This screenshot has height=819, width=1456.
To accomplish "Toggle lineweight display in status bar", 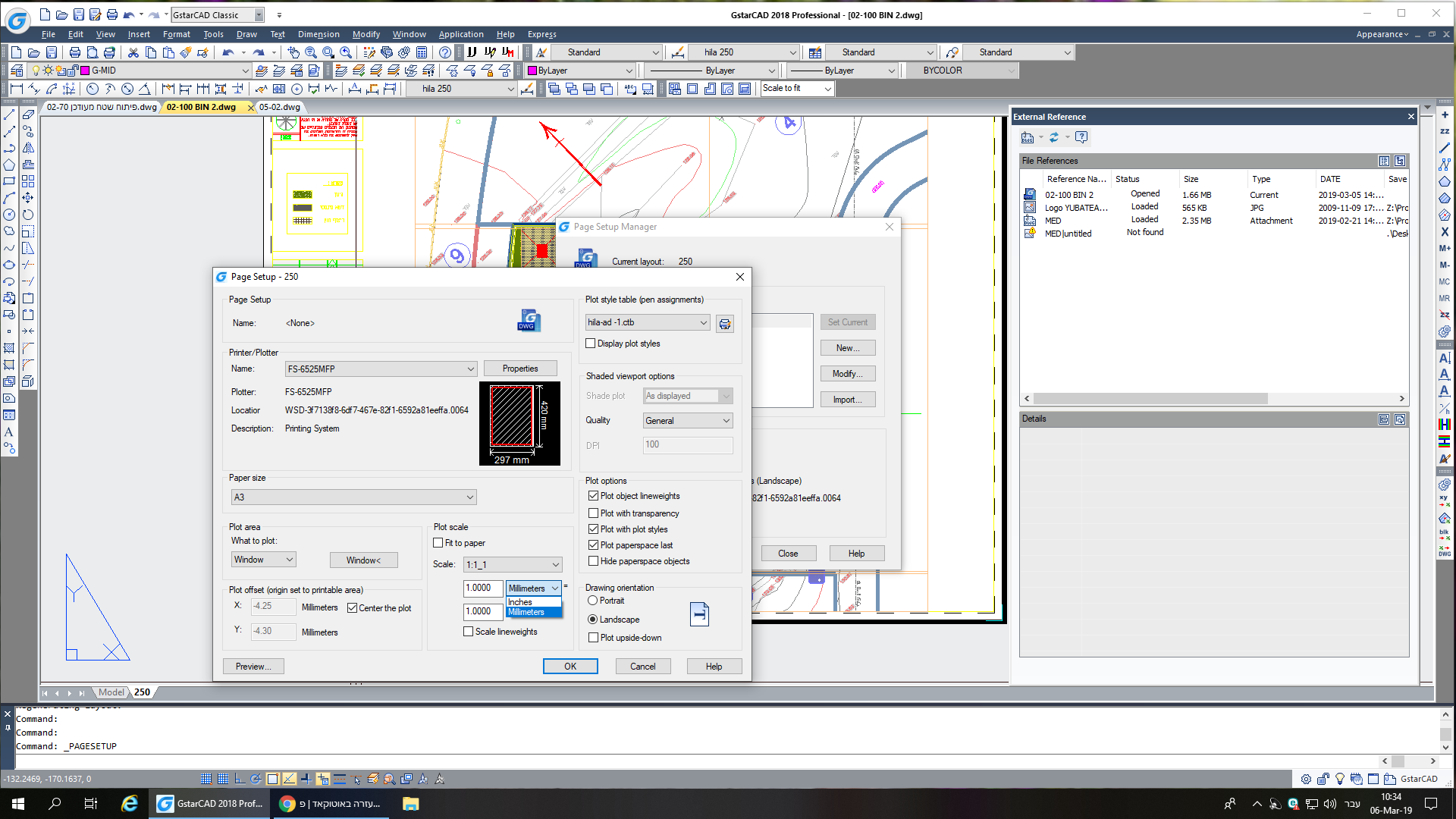I will [340, 779].
